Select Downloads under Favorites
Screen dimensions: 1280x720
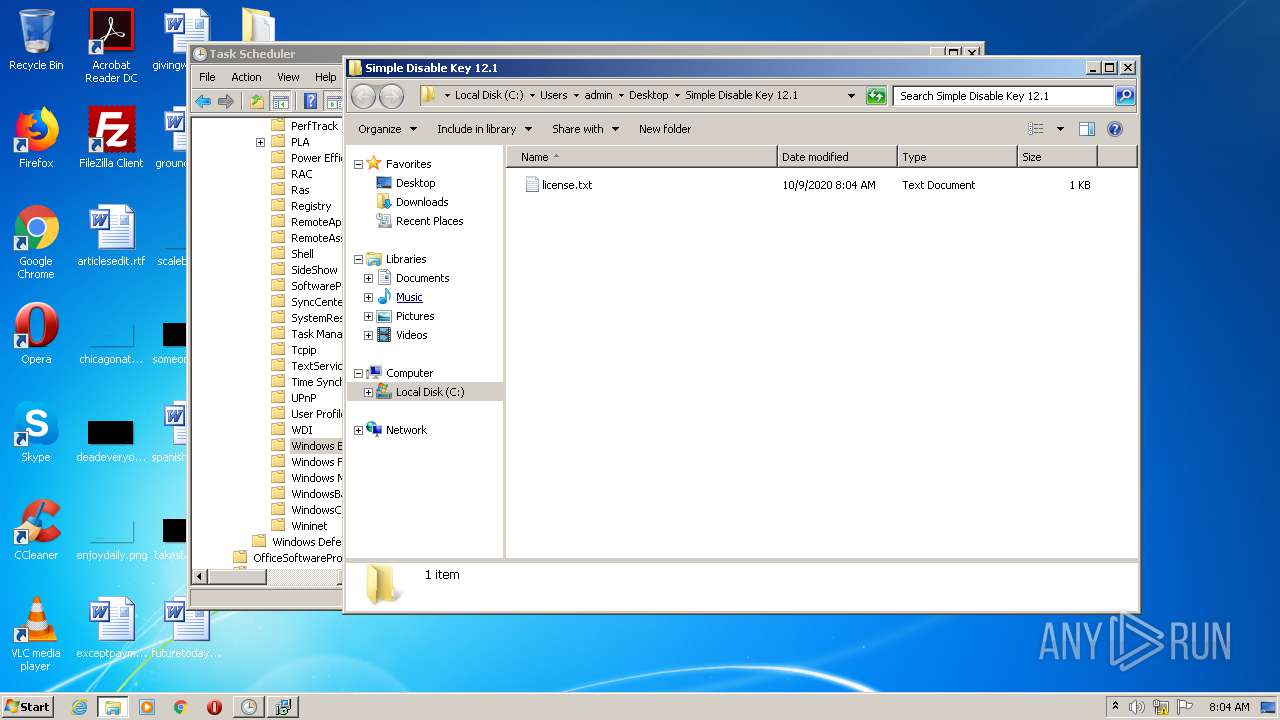pyautogui.click(x=421, y=202)
